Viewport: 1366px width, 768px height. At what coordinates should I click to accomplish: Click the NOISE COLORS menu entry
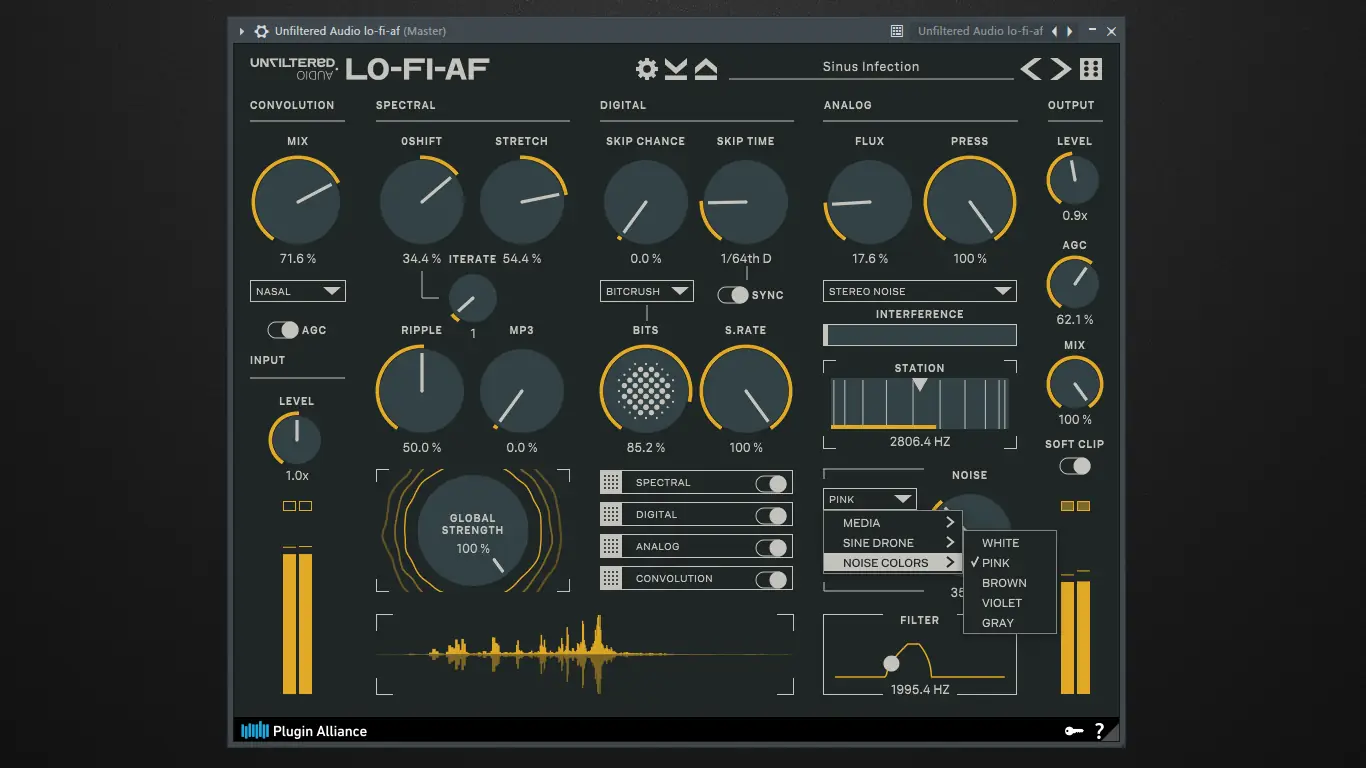coord(892,562)
